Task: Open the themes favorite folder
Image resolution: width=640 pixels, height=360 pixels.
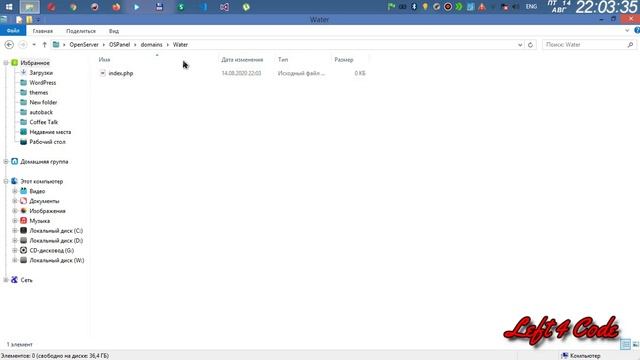Action: 39,93
